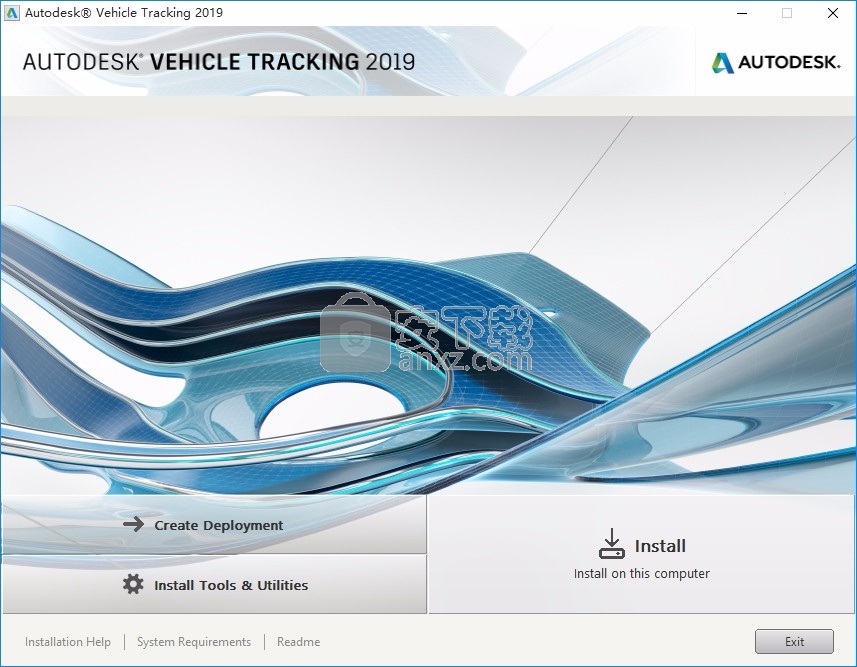
Task: Click the installer title bar app icon
Action: [x=11, y=13]
